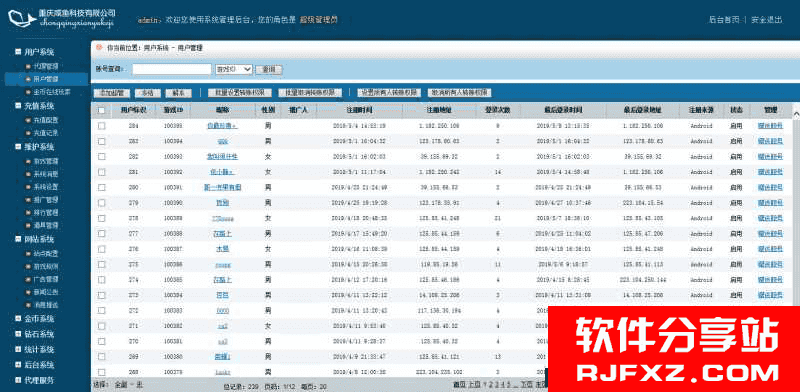Screen dimensions: 800x392
Task: Collapse the 网站系统 menu group
Action: pyautogui.click(x=18, y=239)
